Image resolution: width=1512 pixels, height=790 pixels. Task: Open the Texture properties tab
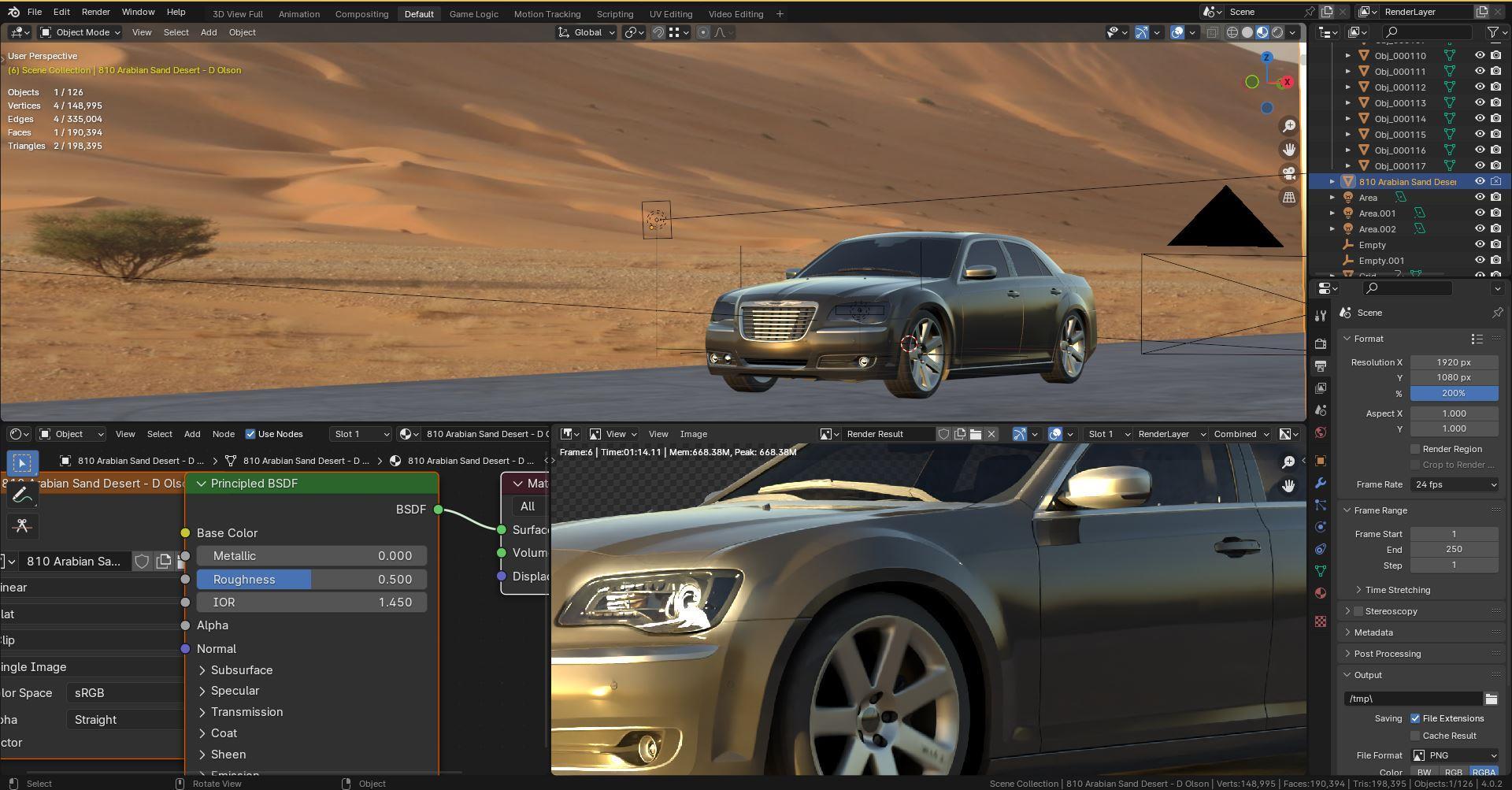1321,621
